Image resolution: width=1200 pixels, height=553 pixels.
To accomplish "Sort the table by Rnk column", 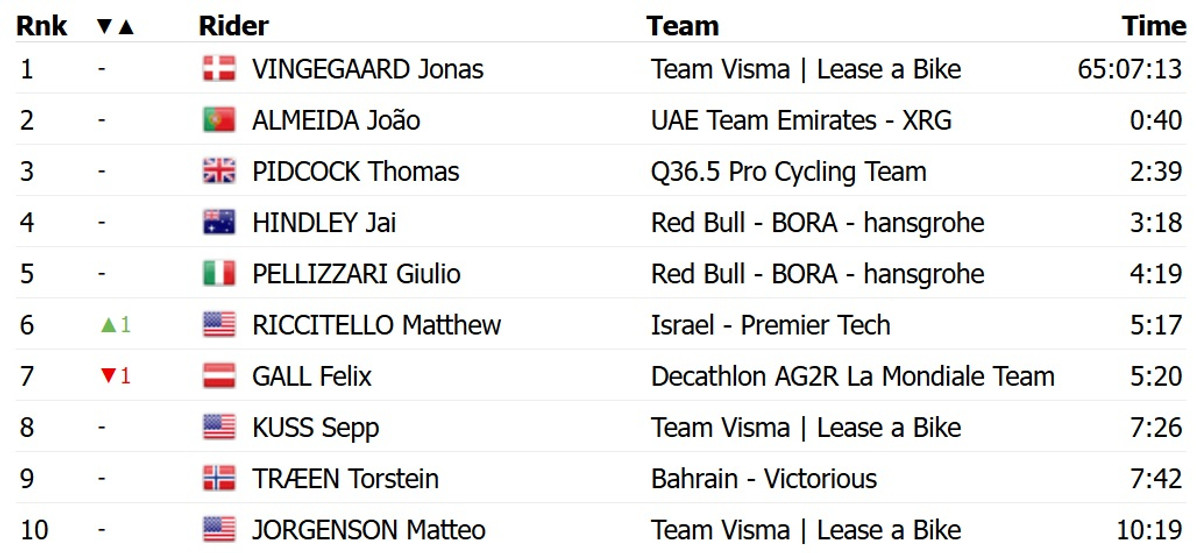I will pyautogui.click(x=42, y=26).
